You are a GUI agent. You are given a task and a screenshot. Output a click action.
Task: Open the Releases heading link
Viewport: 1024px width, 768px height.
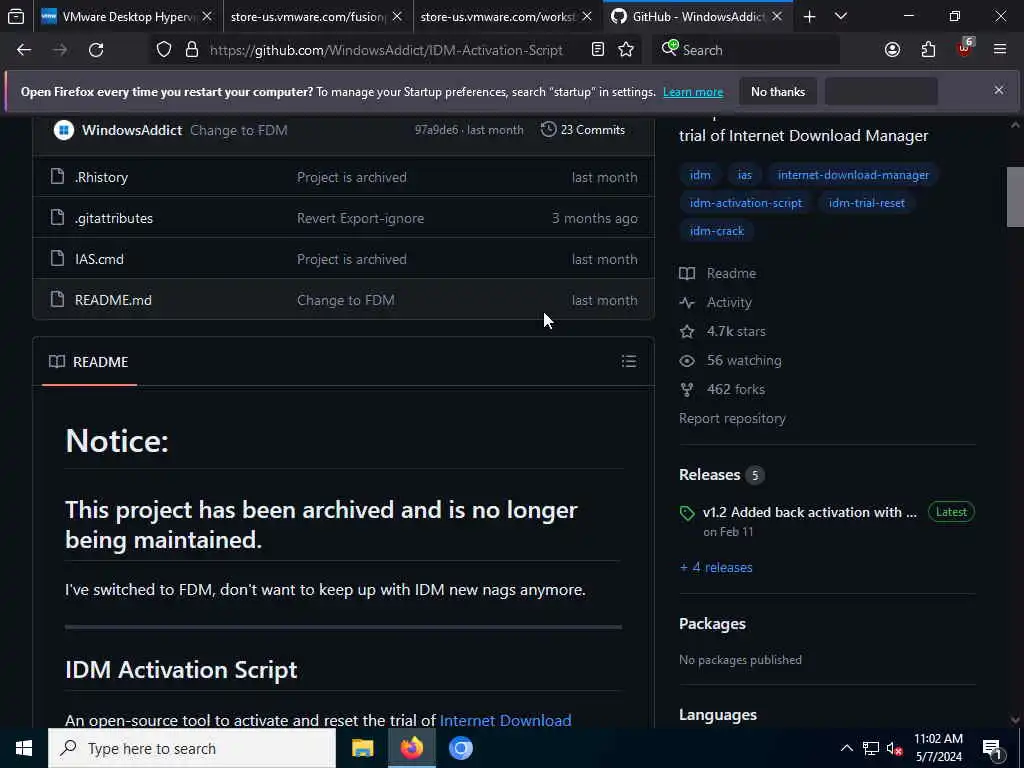pyautogui.click(x=721, y=475)
